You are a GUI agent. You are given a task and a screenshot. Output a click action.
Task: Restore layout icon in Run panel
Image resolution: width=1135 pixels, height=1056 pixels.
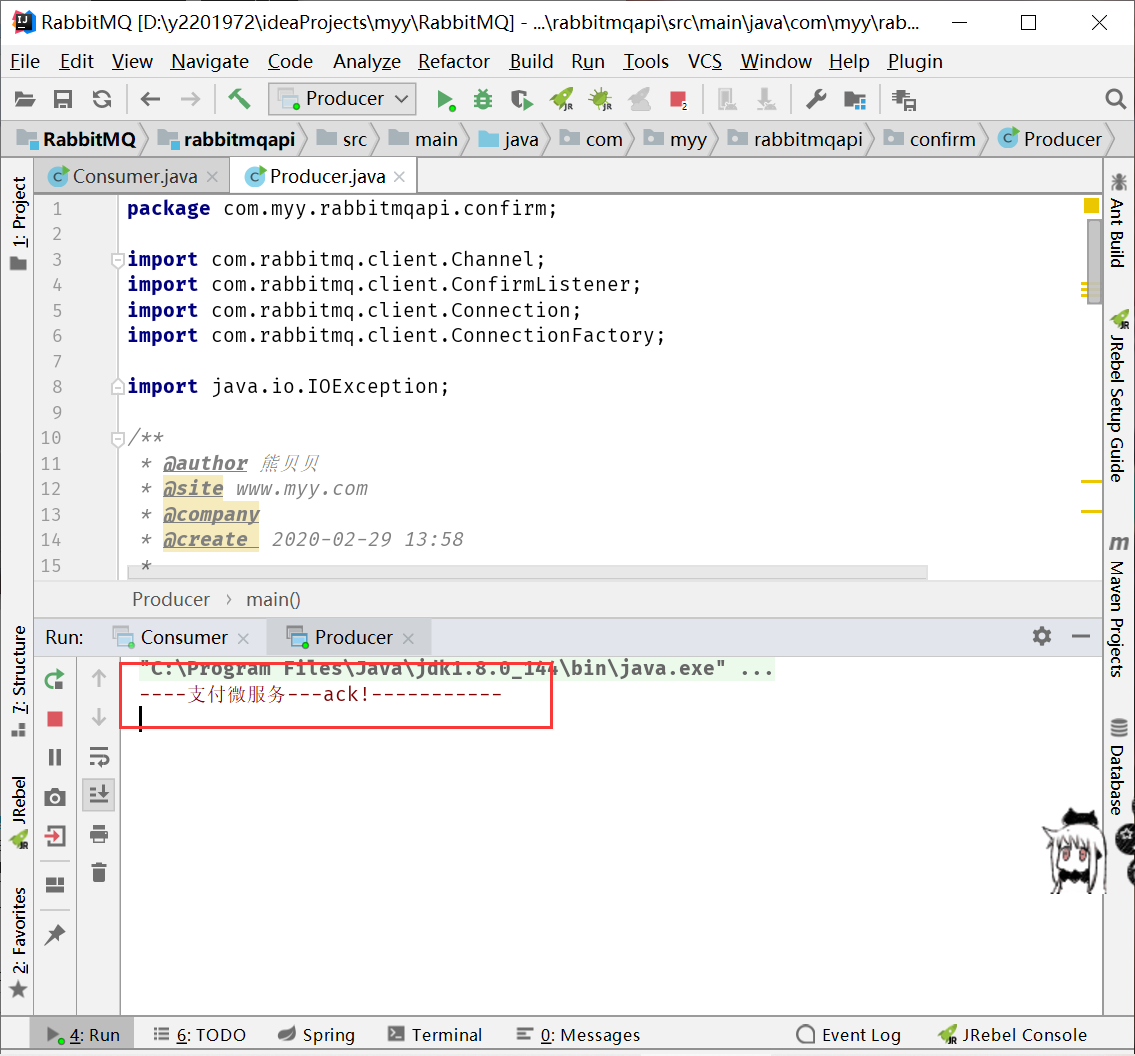click(x=55, y=884)
